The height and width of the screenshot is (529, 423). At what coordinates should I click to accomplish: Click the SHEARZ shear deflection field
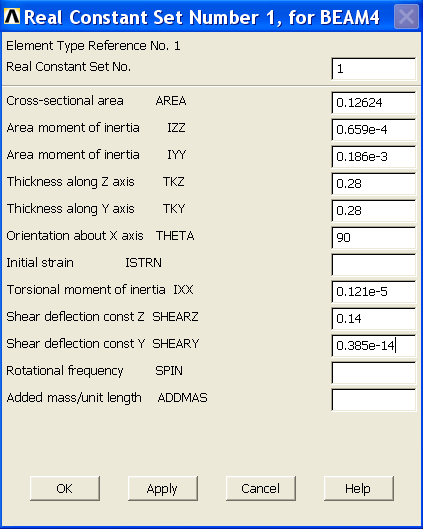tap(374, 319)
